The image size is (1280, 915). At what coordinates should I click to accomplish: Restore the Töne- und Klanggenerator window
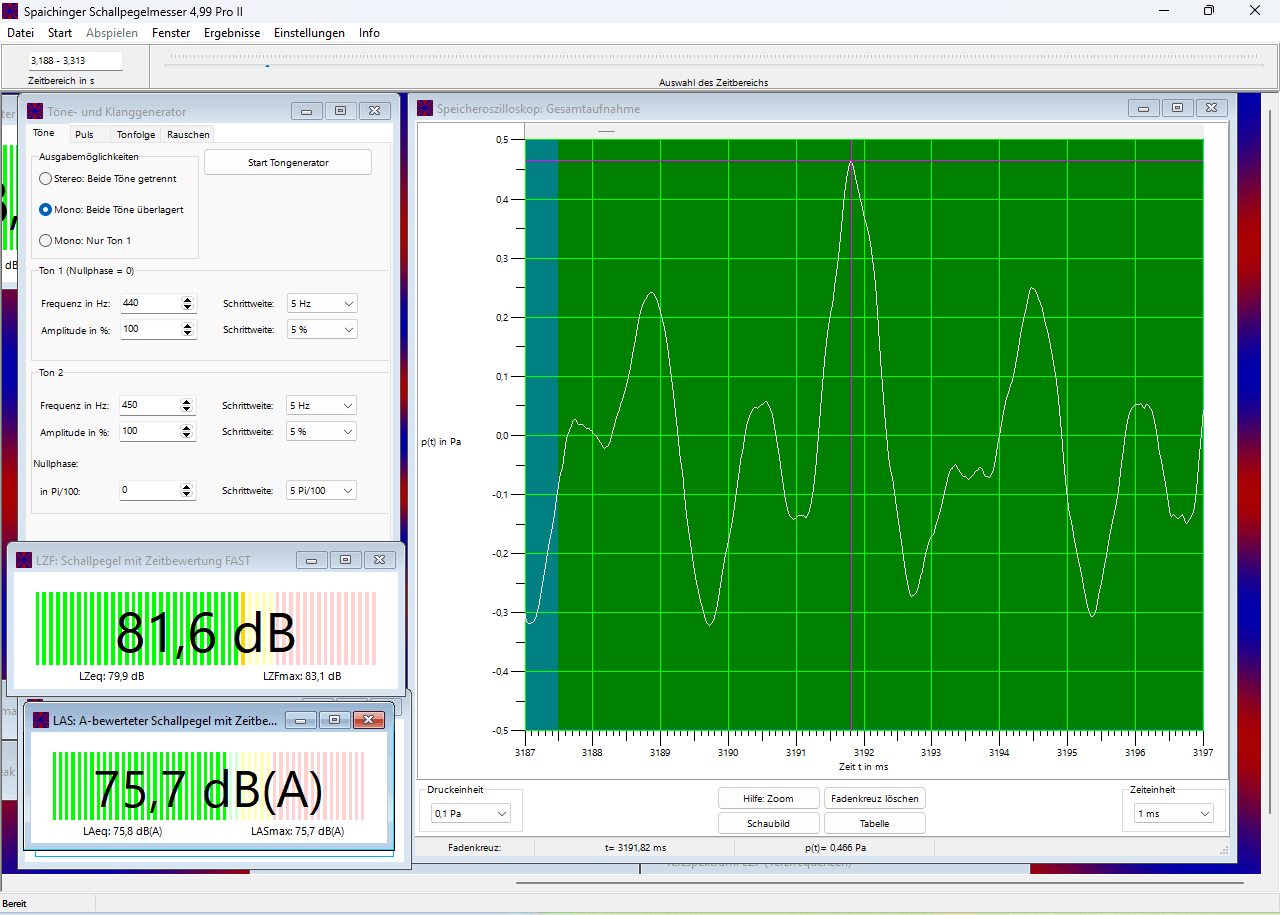pos(340,111)
